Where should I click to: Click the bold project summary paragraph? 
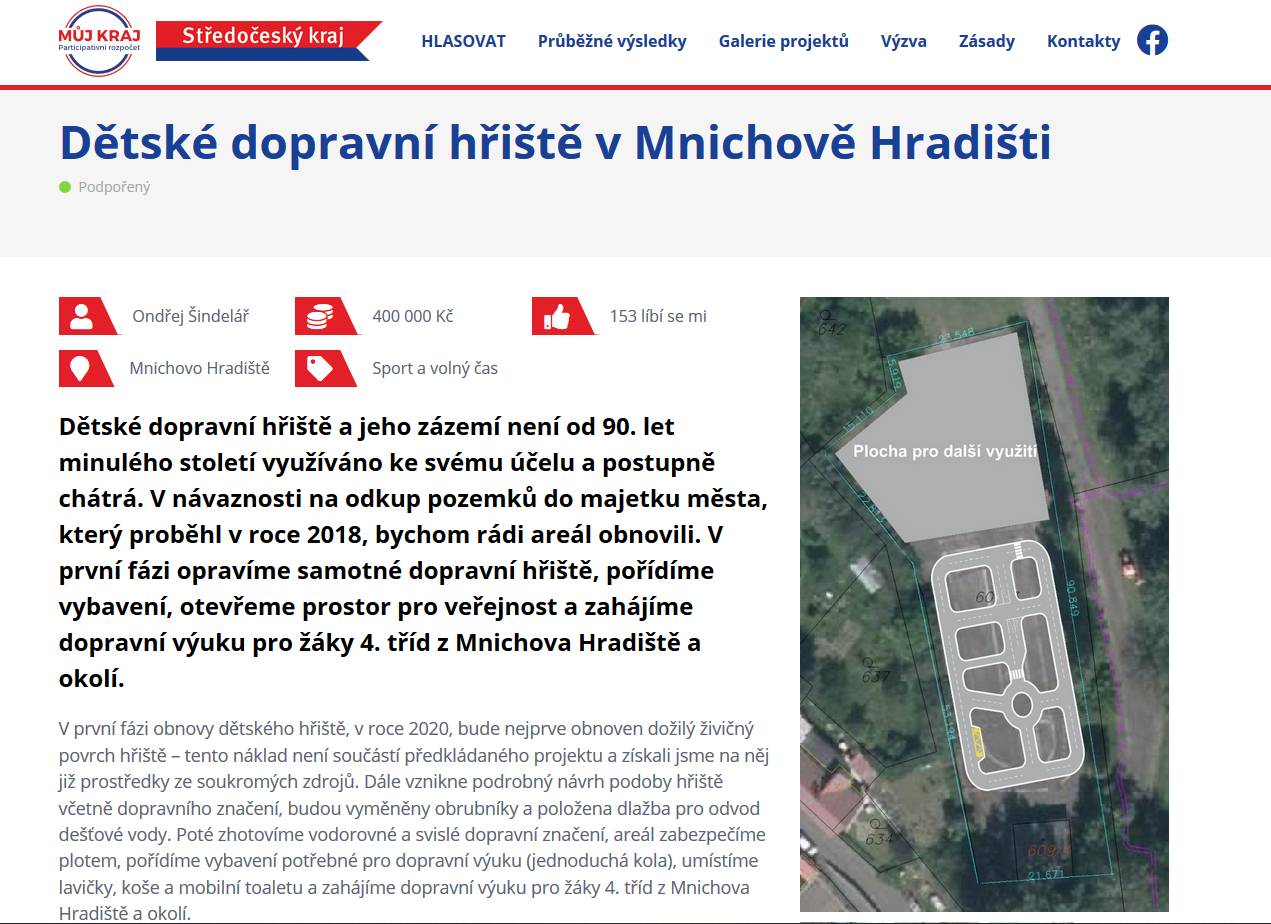pos(414,553)
